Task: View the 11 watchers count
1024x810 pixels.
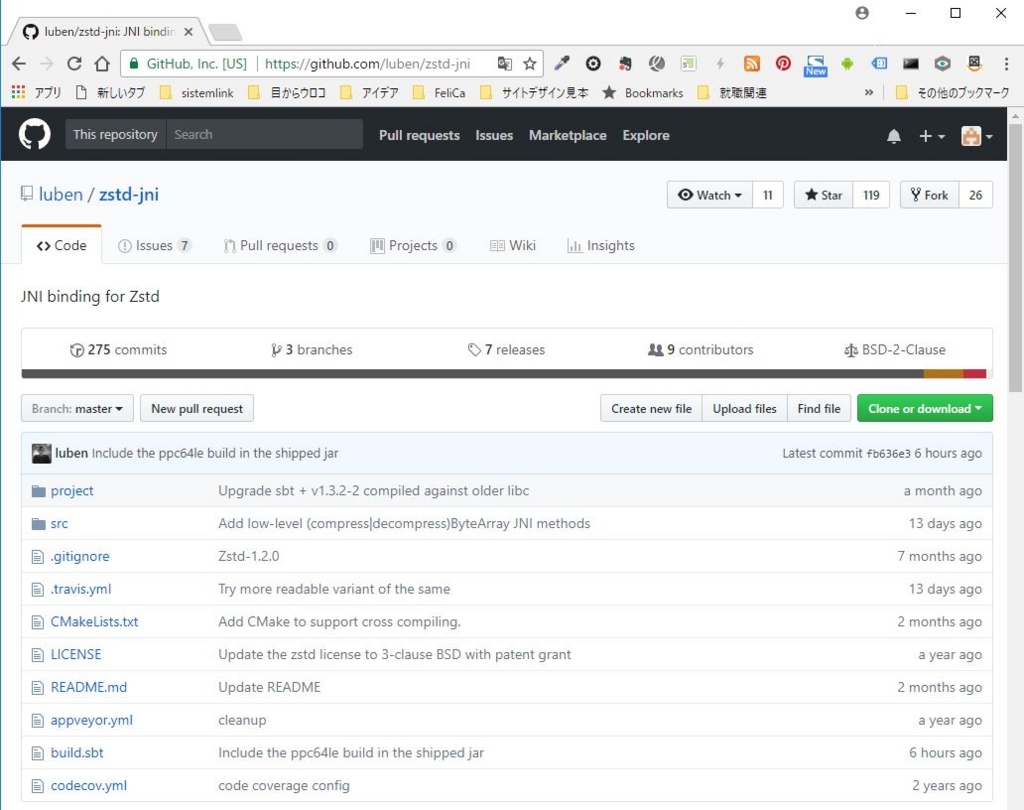Action: pyautogui.click(x=768, y=195)
